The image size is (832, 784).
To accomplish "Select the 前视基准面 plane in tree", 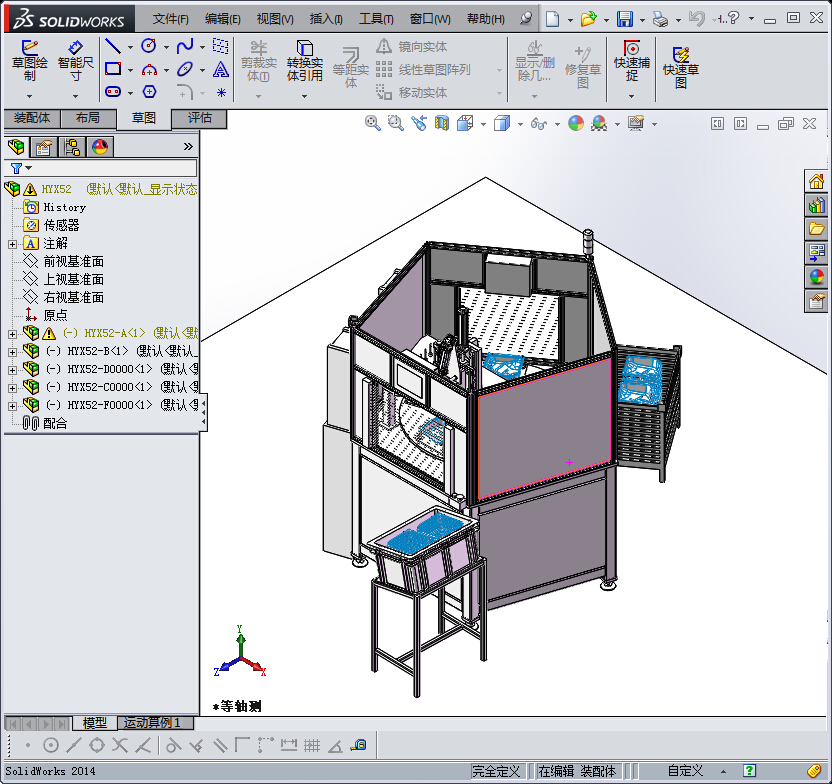I will [73, 262].
